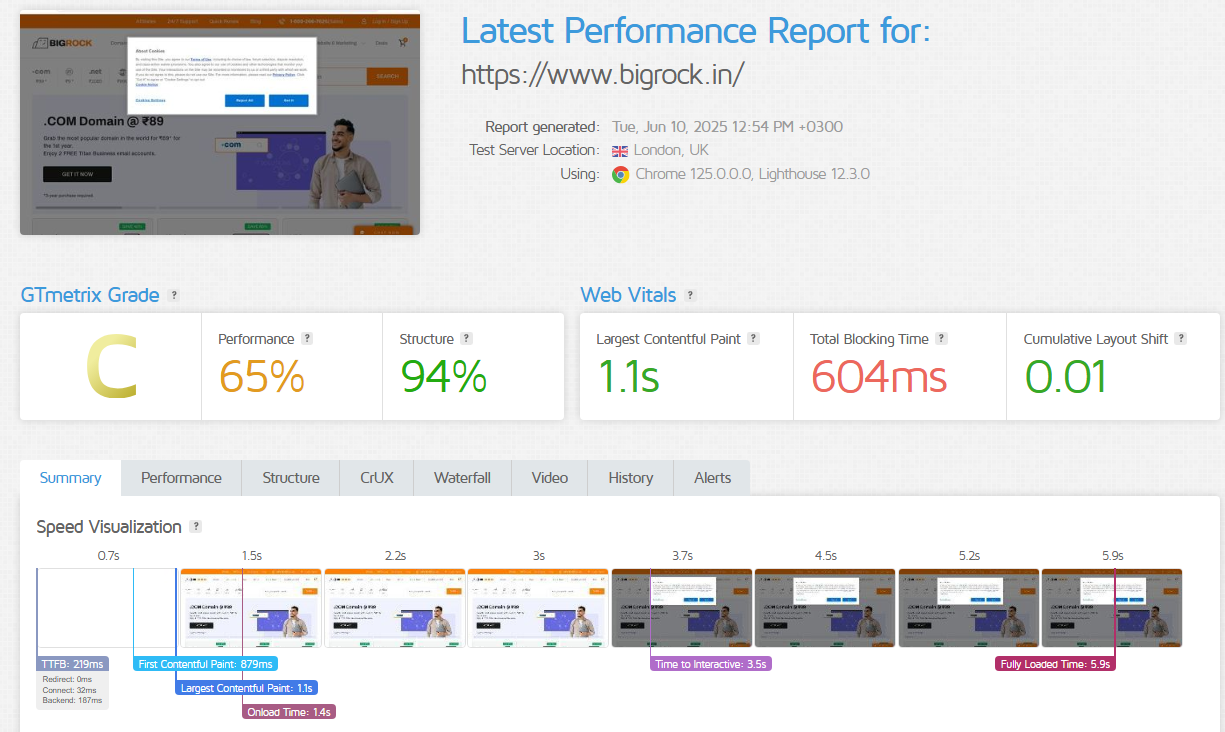Image resolution: width=1225 pixels, height=732 pixels.
Task: Open the Alerts tab
Action: pos(713,478)
